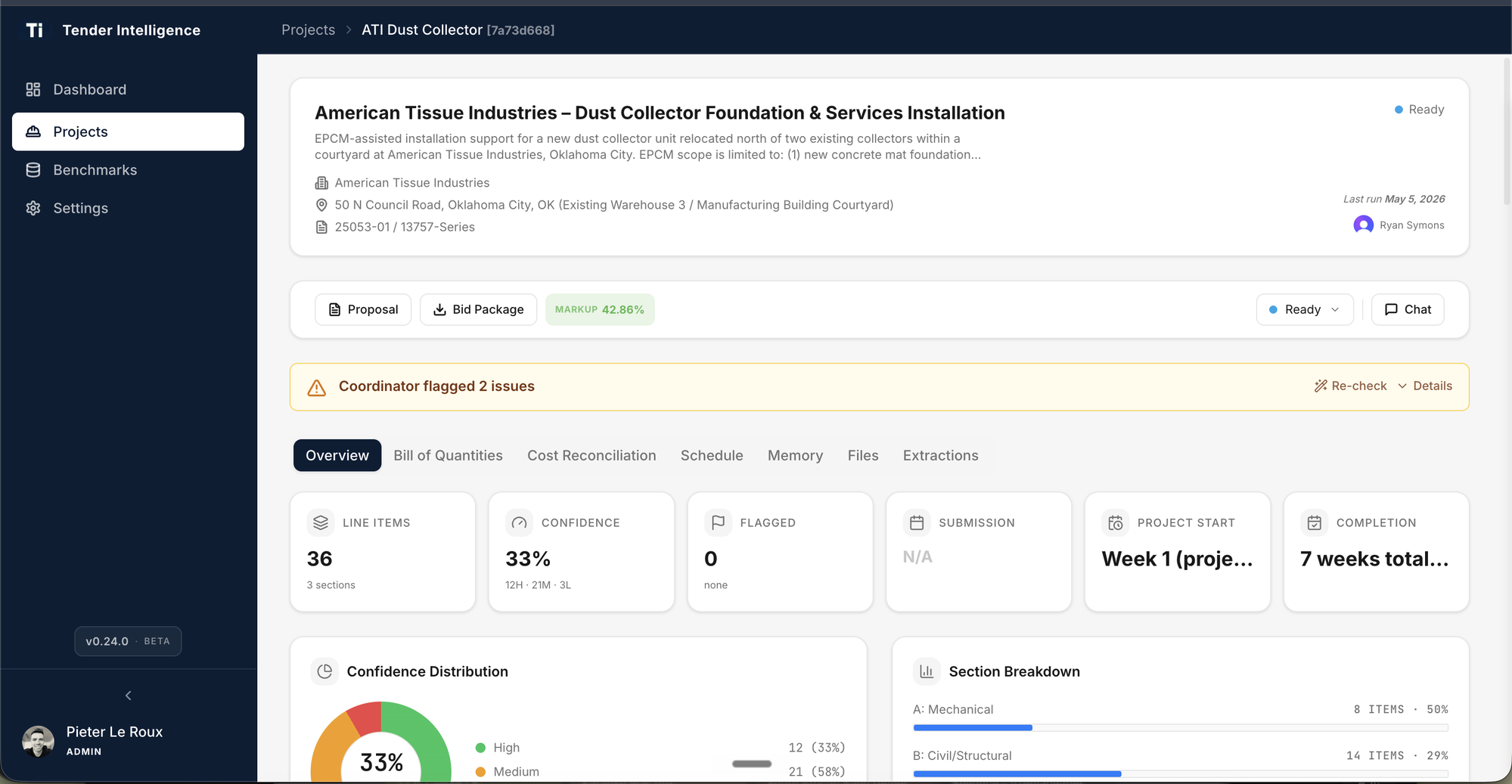This screenshot has width=1512, height=784.
Task: Click the blue Ready status dot in header
Action: click(1399, 110)
